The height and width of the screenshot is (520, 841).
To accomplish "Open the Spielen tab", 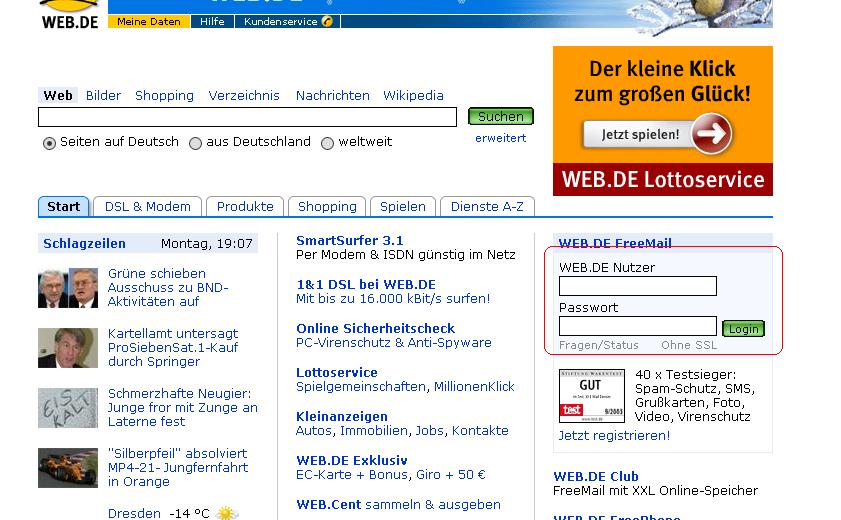I will point(403,206).
